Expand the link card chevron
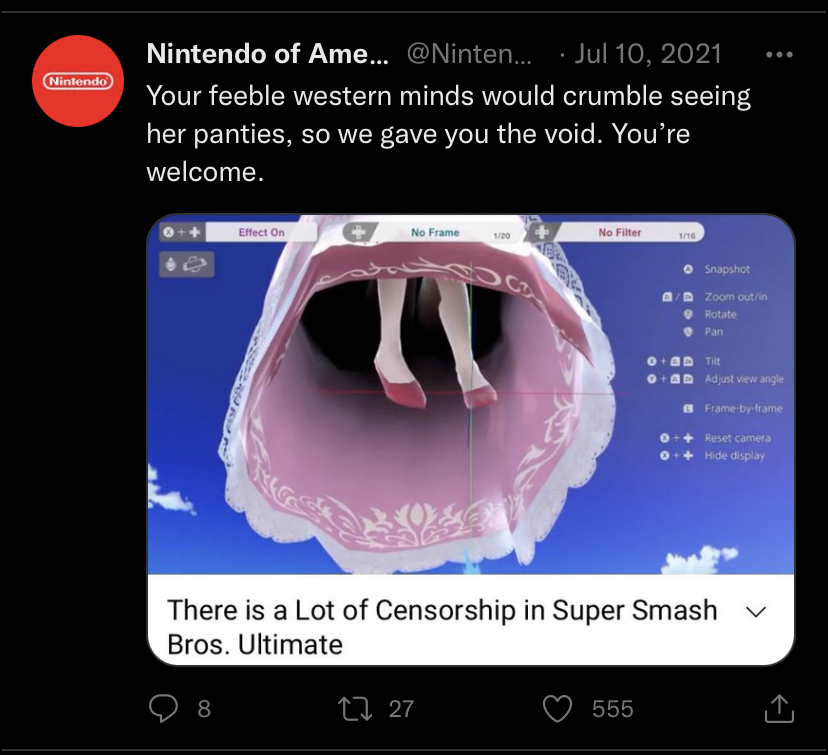828x755 pixels. (x=756, y=611)
